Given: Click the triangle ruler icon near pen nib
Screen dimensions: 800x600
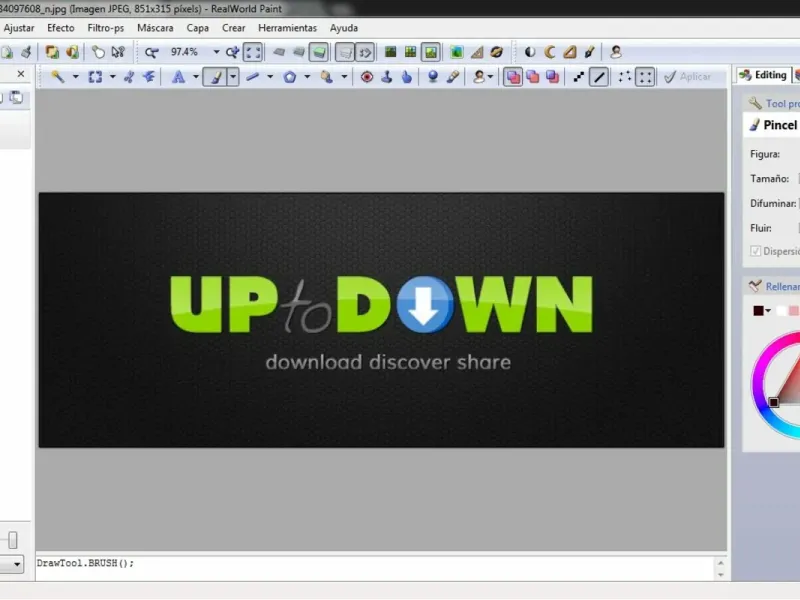Looking at the screenshot, I should point(570,52).
